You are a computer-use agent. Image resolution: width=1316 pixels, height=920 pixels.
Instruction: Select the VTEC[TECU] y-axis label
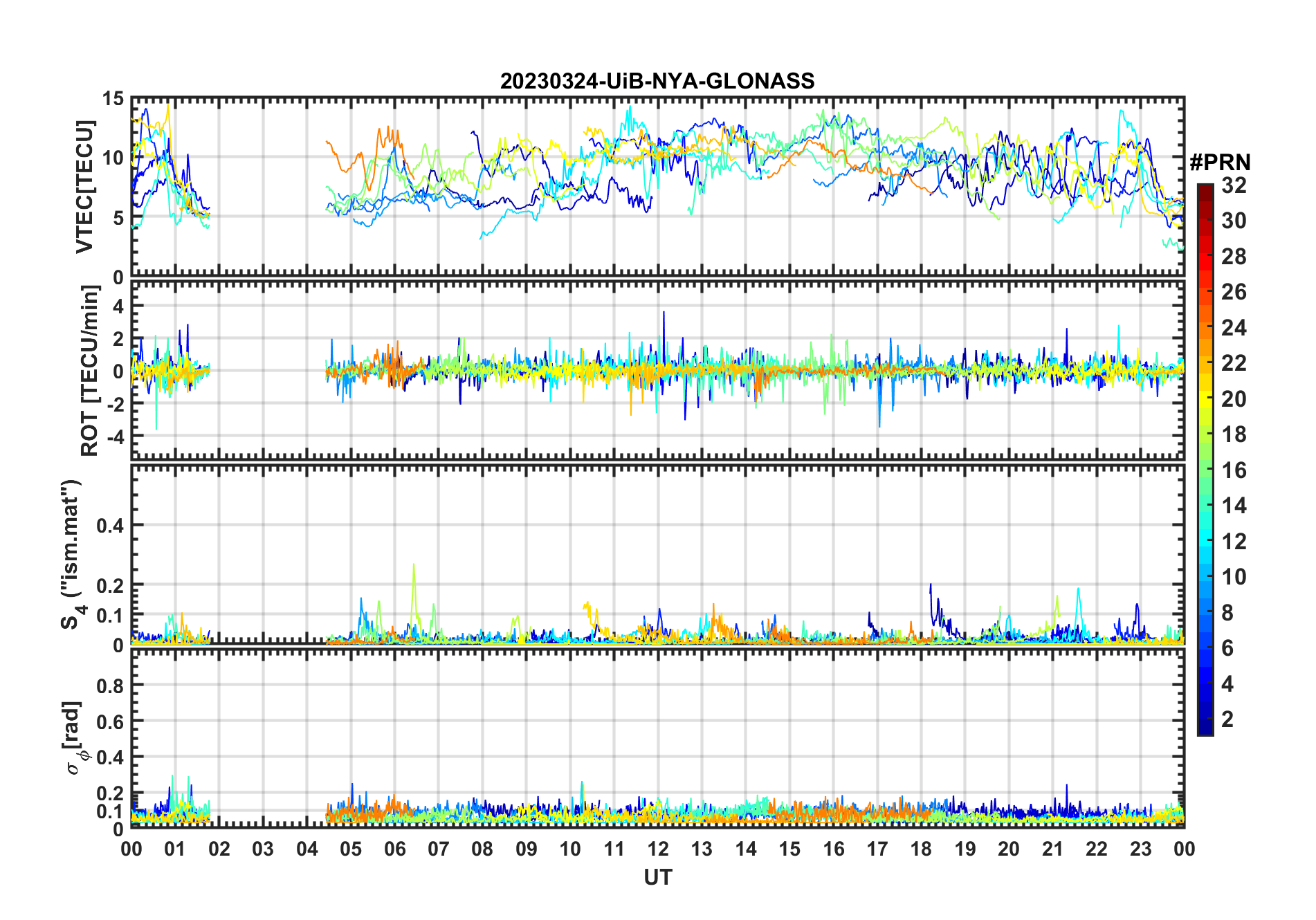pyautogui.click(x=84, y=187)
